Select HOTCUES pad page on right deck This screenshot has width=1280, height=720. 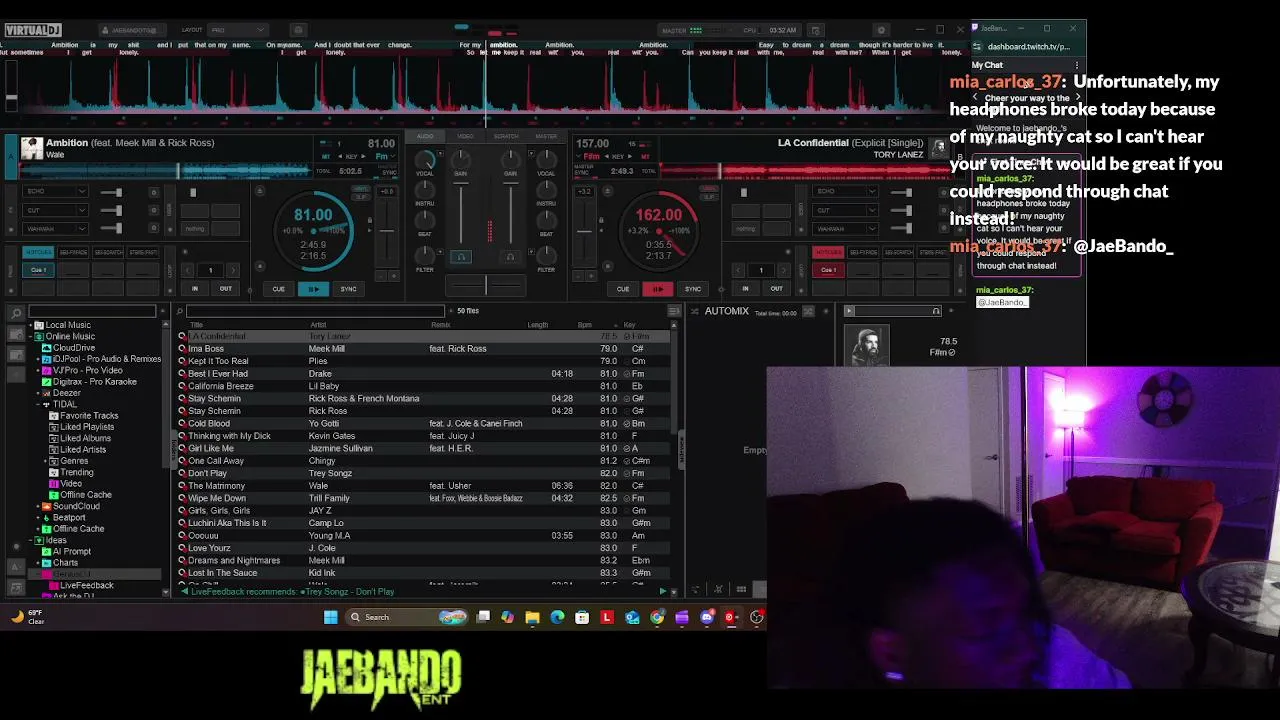point(828,252)
